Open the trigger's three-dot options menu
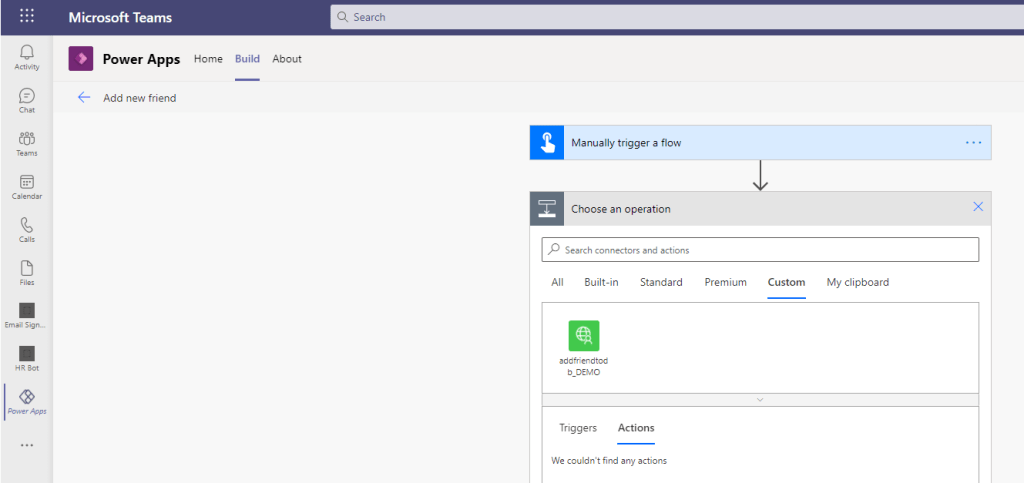Viewport: 1024px width, 483px height. [973, 143]
